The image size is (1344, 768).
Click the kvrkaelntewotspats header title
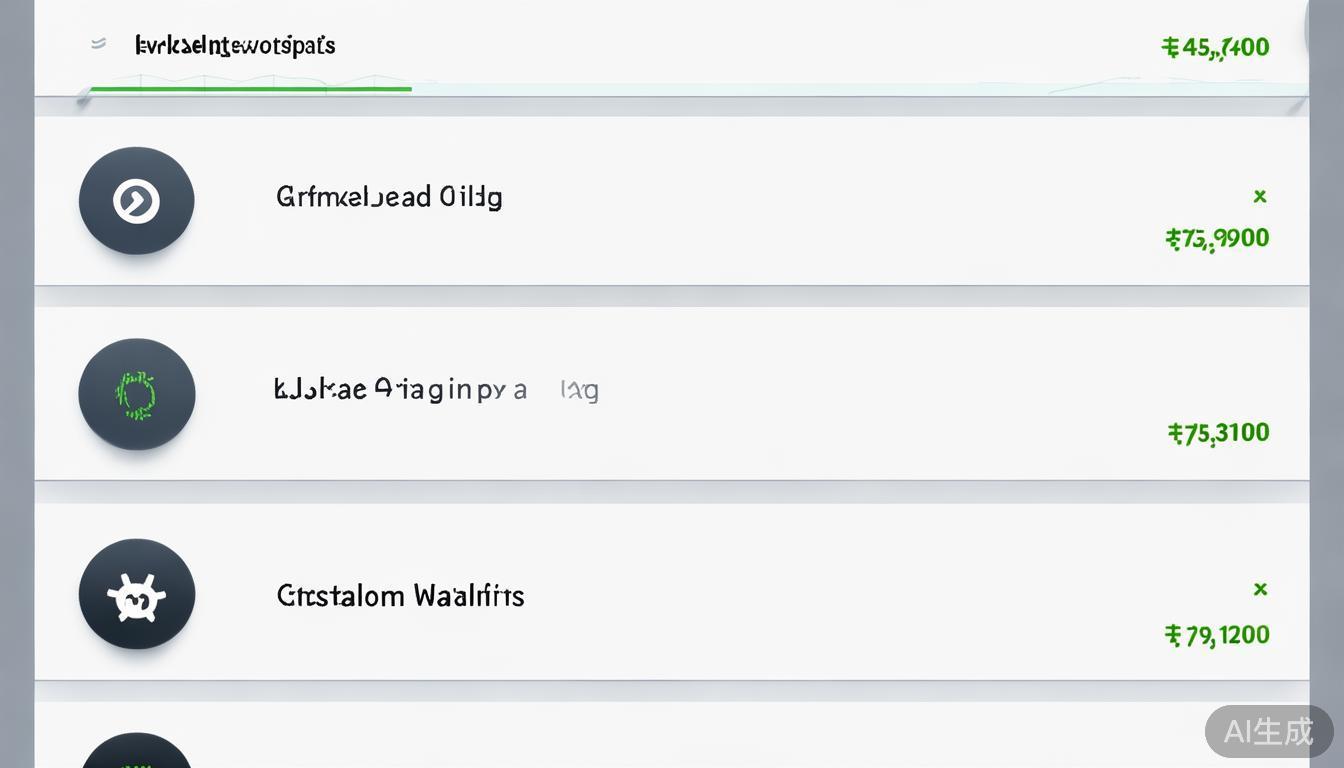[x=235, y=45]
